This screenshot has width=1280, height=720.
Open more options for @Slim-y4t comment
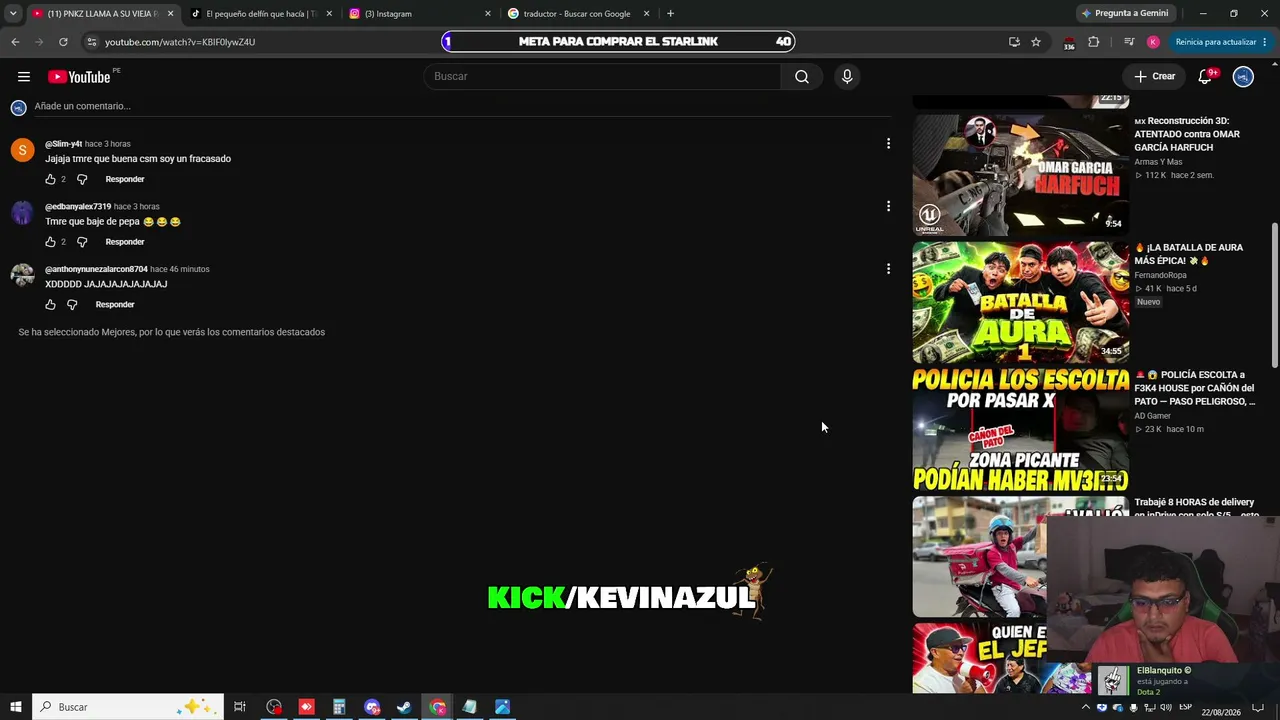click(x=888, y=144)
